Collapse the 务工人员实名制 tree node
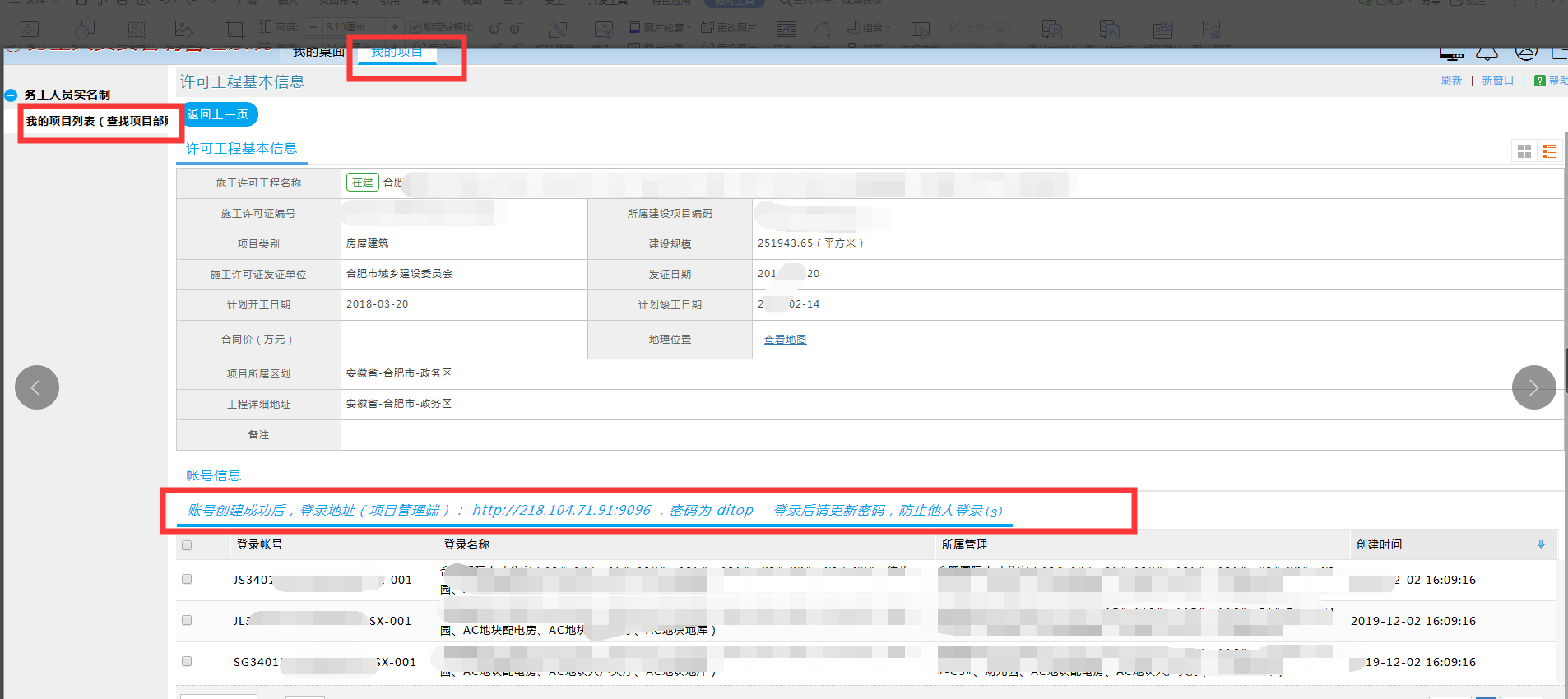The width and height of the screenshot is (1568, 699). coord(12,95)
